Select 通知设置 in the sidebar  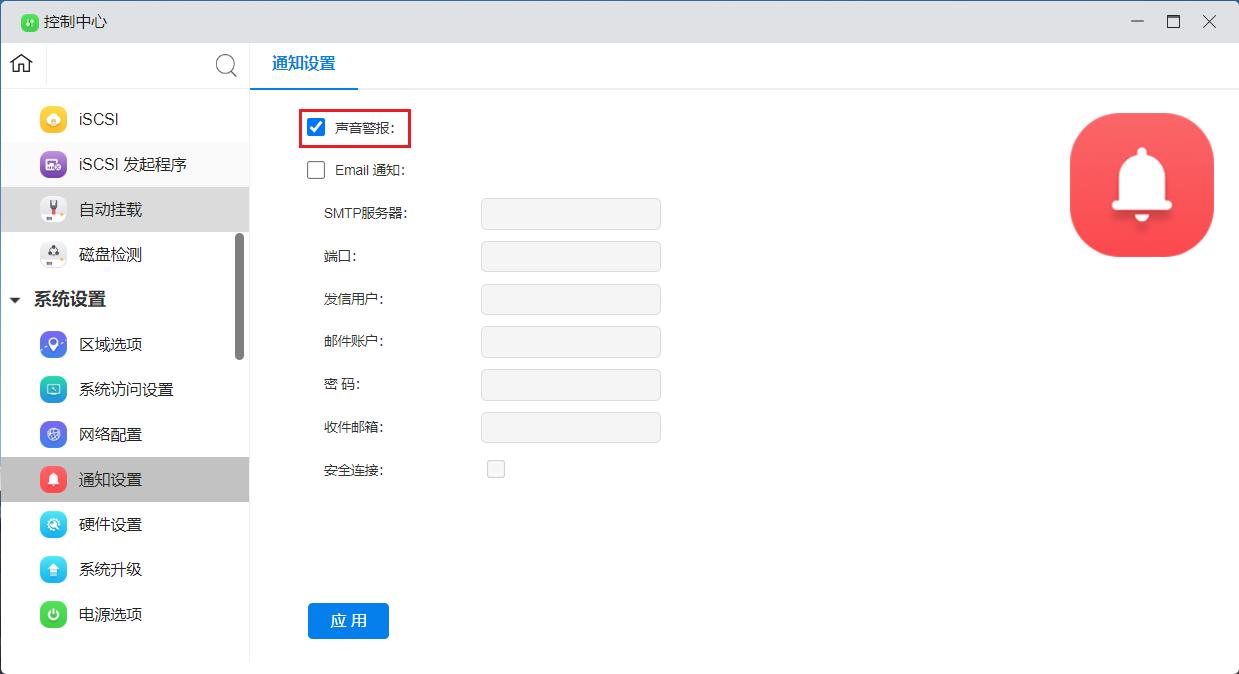point(110,480)
